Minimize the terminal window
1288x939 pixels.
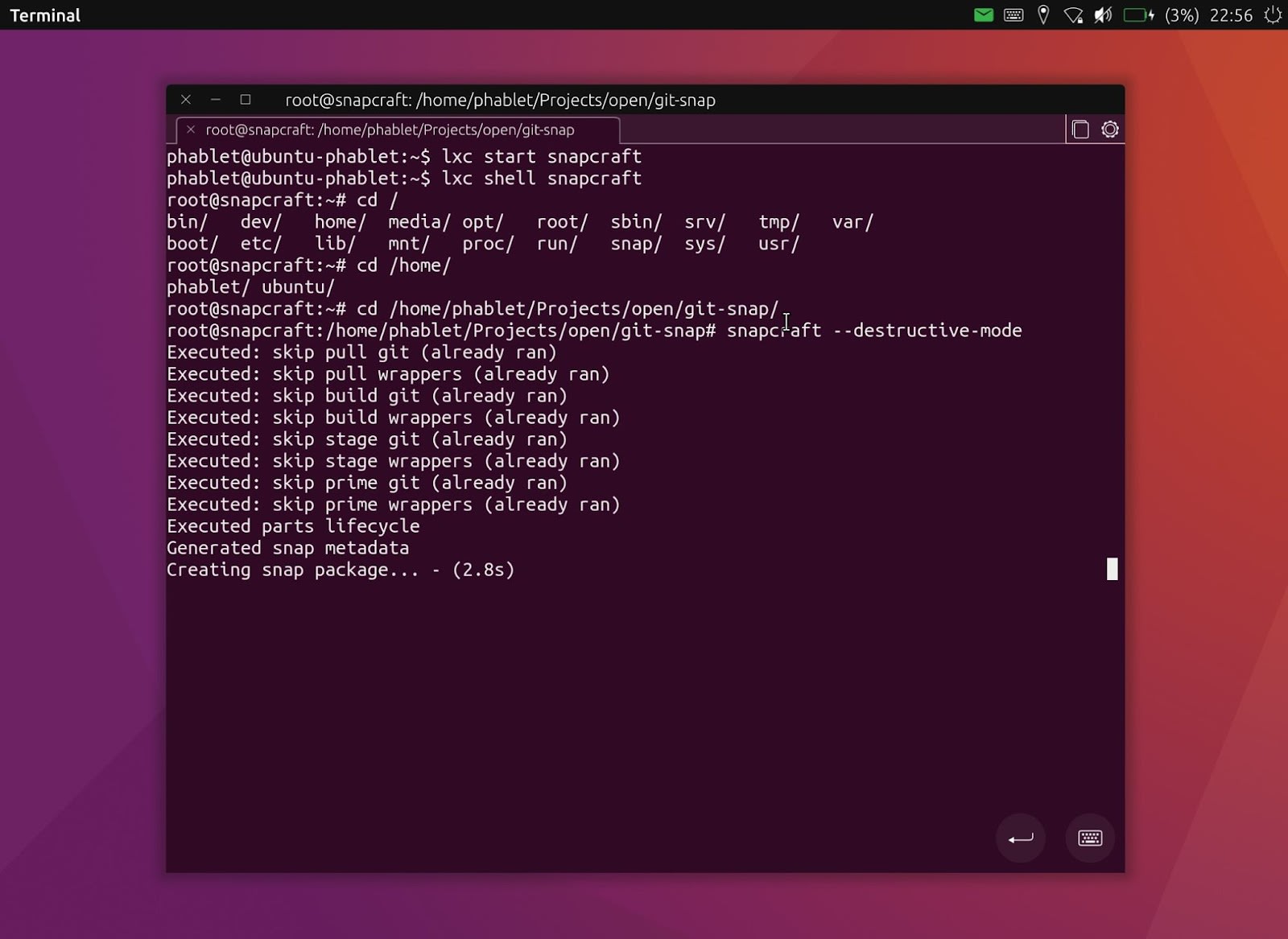pyautogui.click(x=216, y=100)
